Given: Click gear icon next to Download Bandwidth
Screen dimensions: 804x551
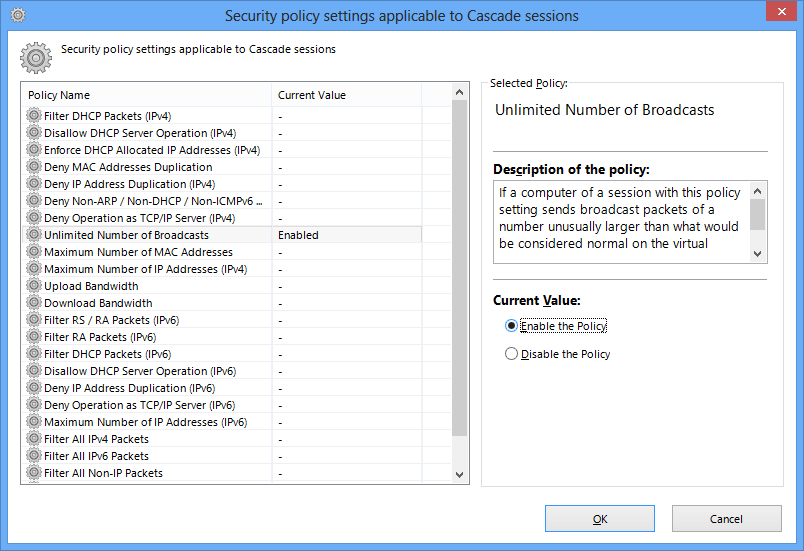Looking at the screenshot, I should 34,302.
